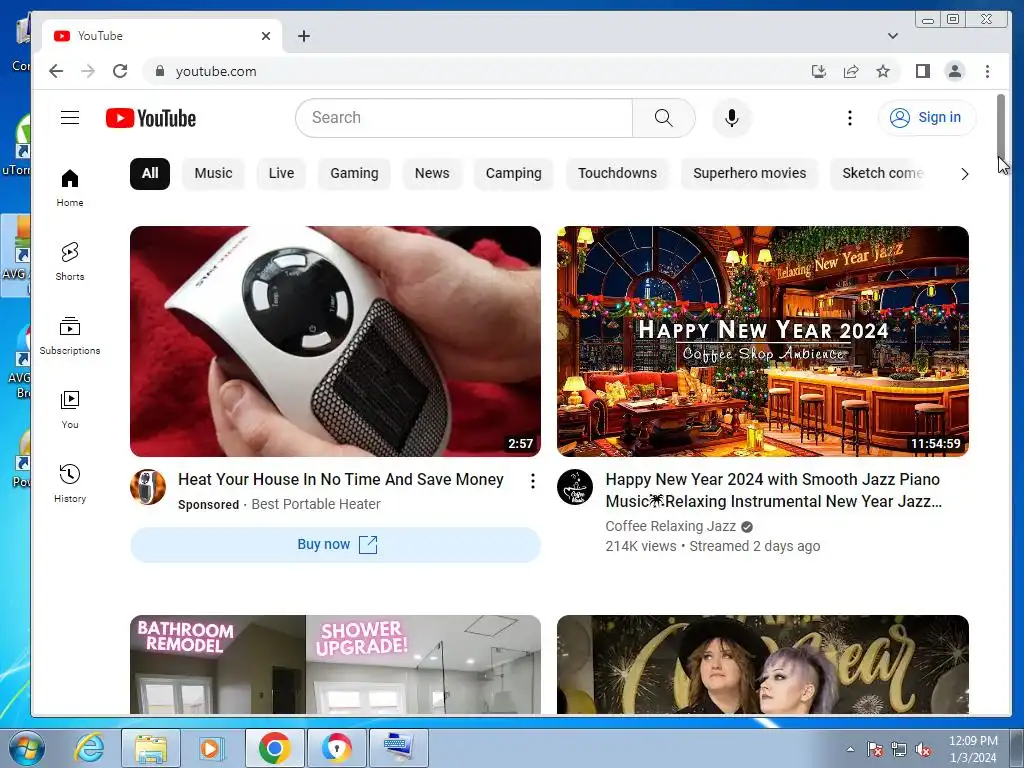The image size is (1024, 768).
Task: Open the tab search dropdown chevron
Action: click(893, 36)
